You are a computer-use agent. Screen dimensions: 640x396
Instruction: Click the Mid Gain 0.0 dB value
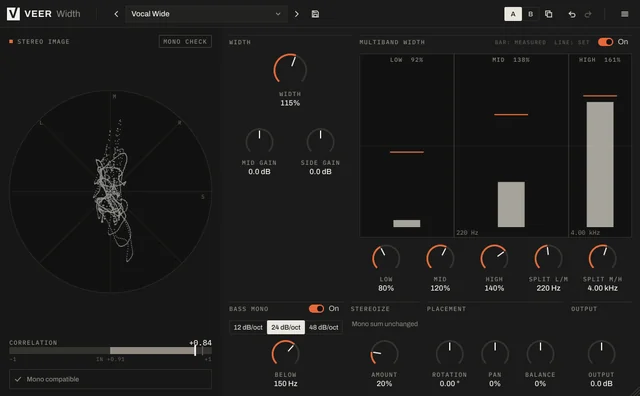(x=259, y=171)
